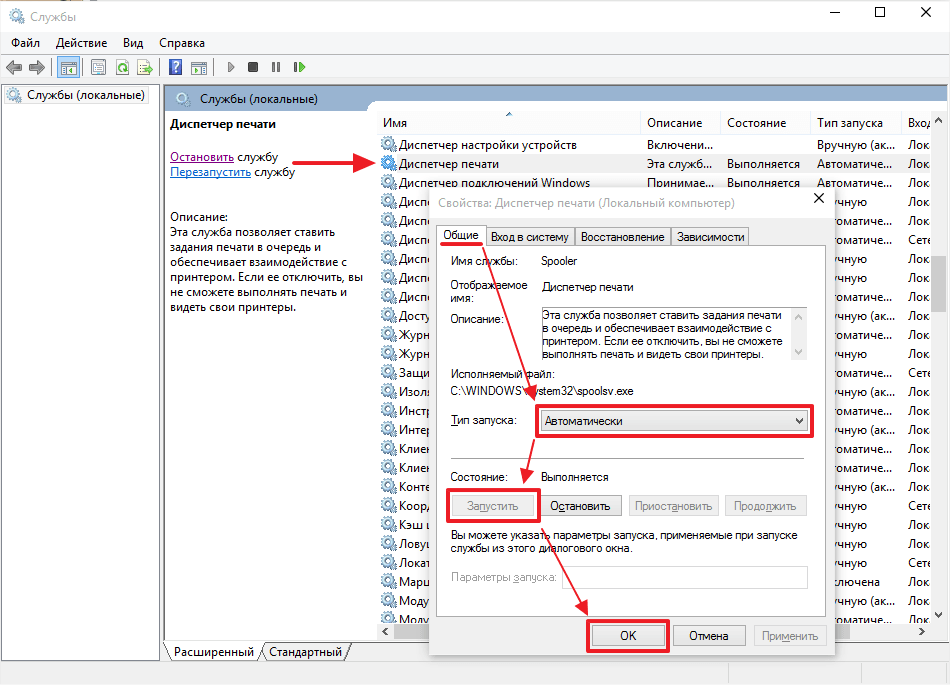Viewport: 950px width, 685px height.
Task: Click the Refresh toolbar icon
Action: pos(122,67)
